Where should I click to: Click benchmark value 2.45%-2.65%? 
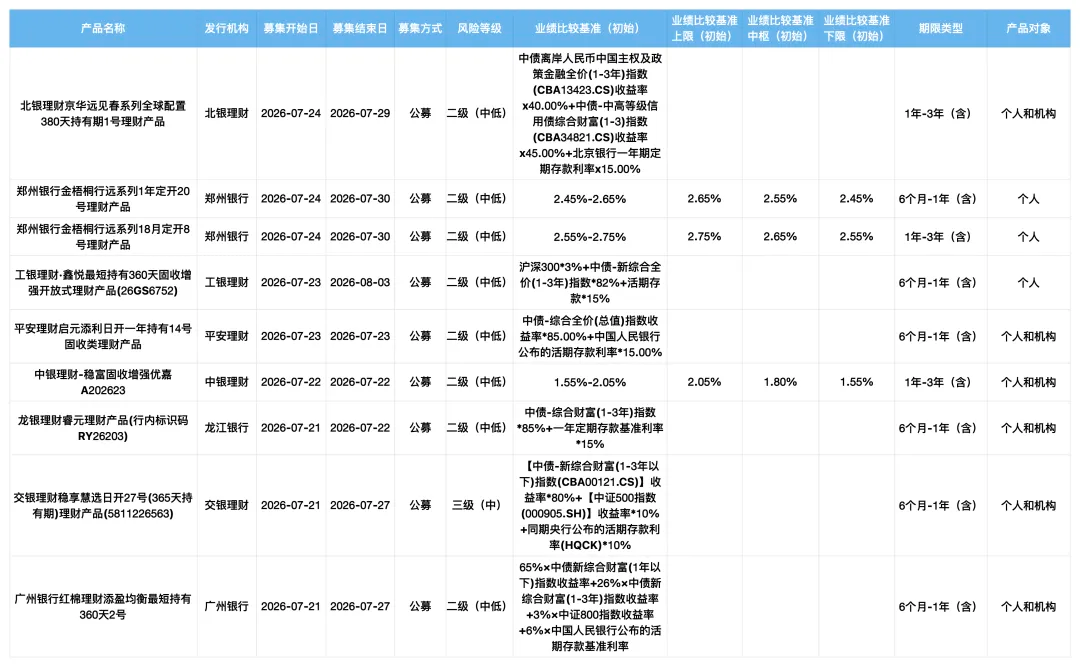point(590,199)
